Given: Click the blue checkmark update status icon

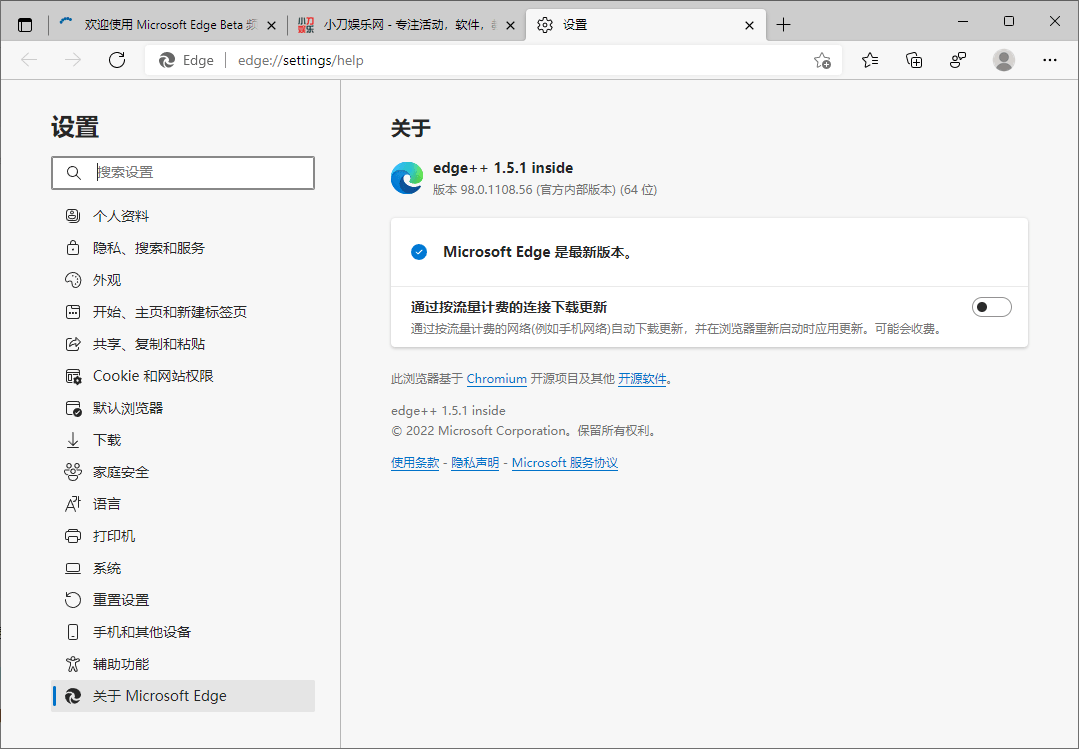Looking at the screenshot, I should click(419, 252).
